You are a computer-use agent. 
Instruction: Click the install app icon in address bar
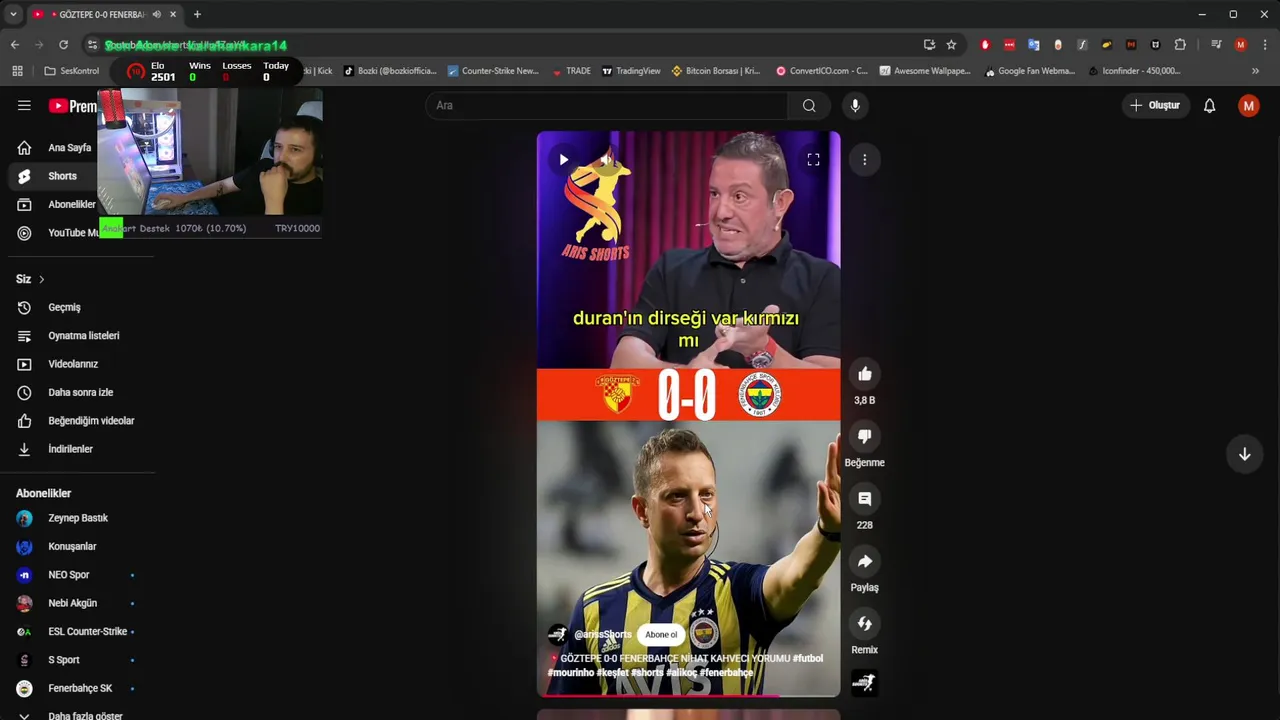click(929, 45)
